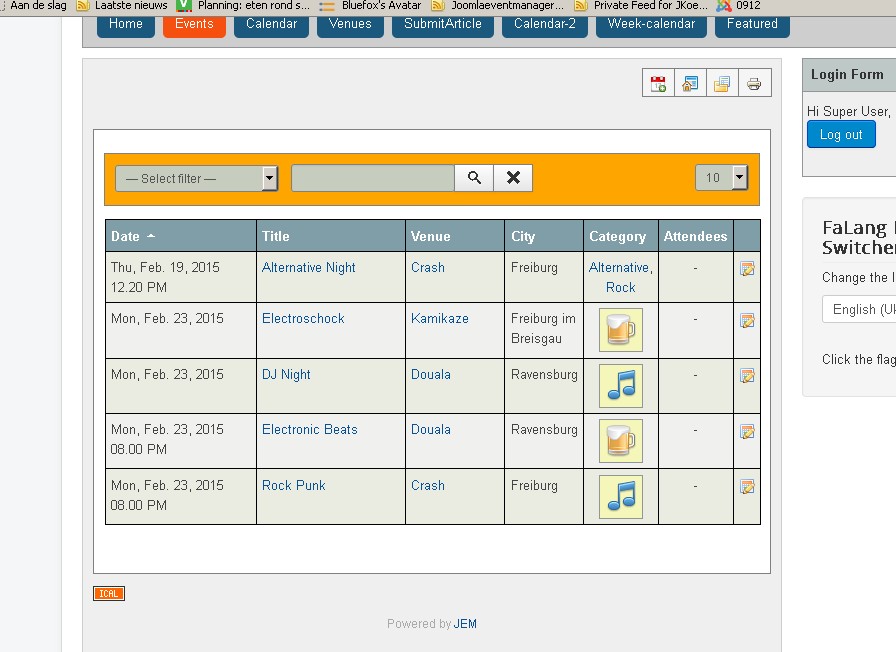Click the iCal export icon
The width and height of the screenshot is (896, 652).
109,594
